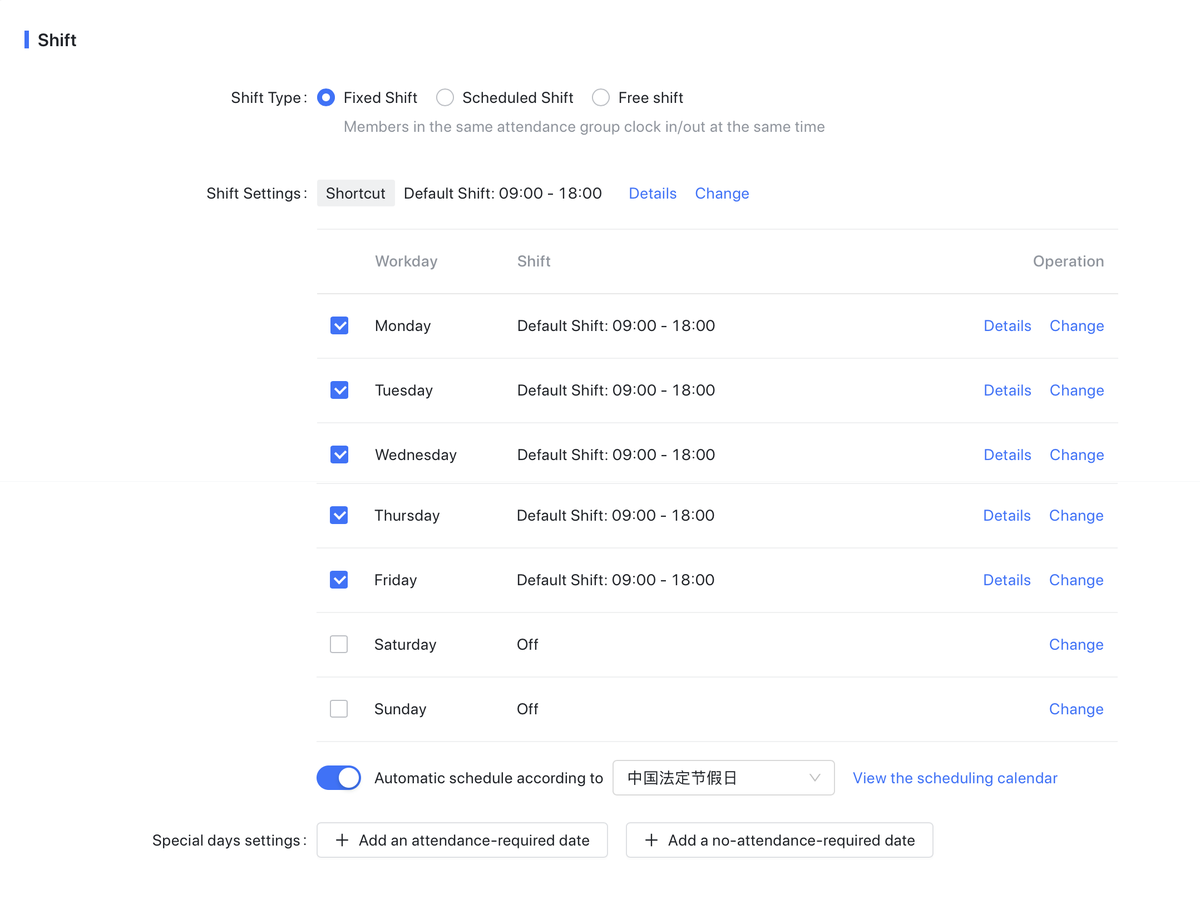Screen dimensions: 1200x914
Task: Click the Shortcut tag in Shift Settings
Action: [x=355, y=194]
